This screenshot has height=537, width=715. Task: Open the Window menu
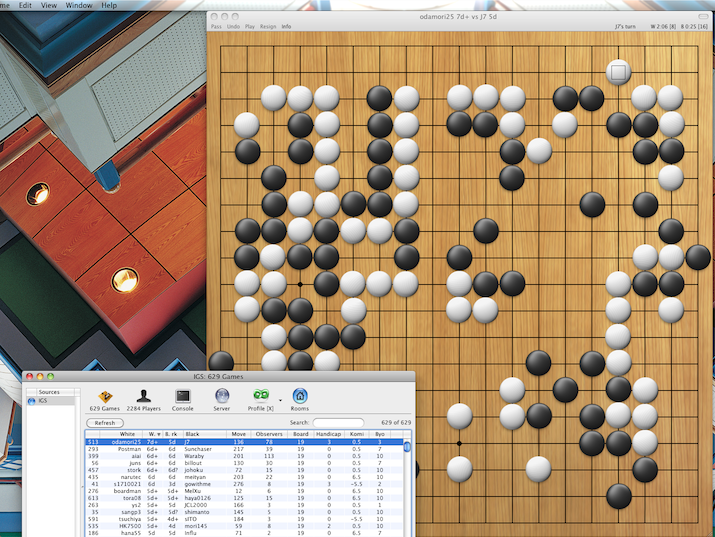coord(79,5)
